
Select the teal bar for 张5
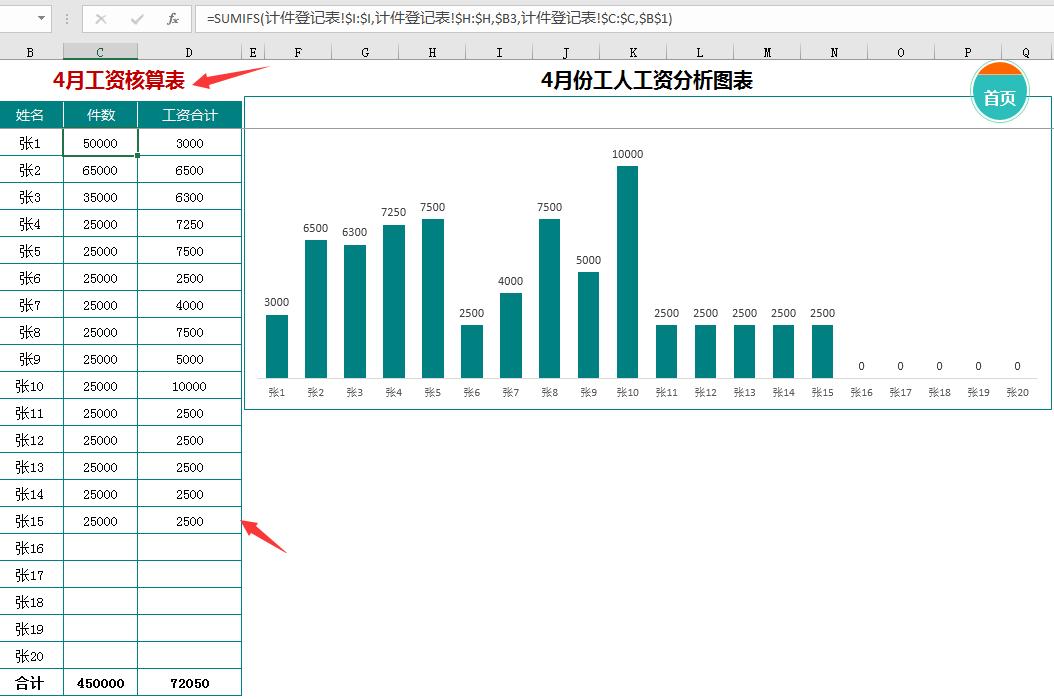click(432, 300)
